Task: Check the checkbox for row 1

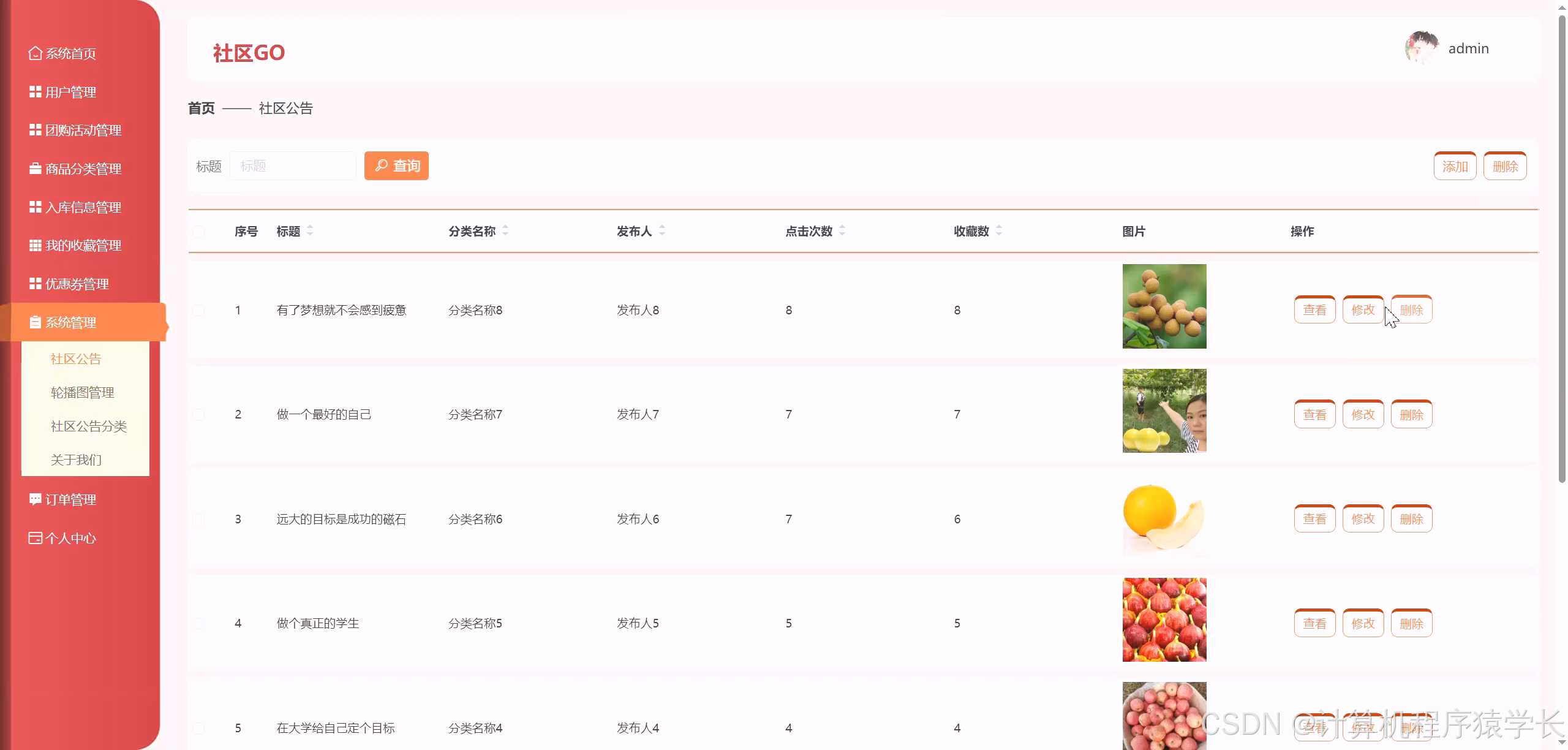Action: click(x=198, y=310)
